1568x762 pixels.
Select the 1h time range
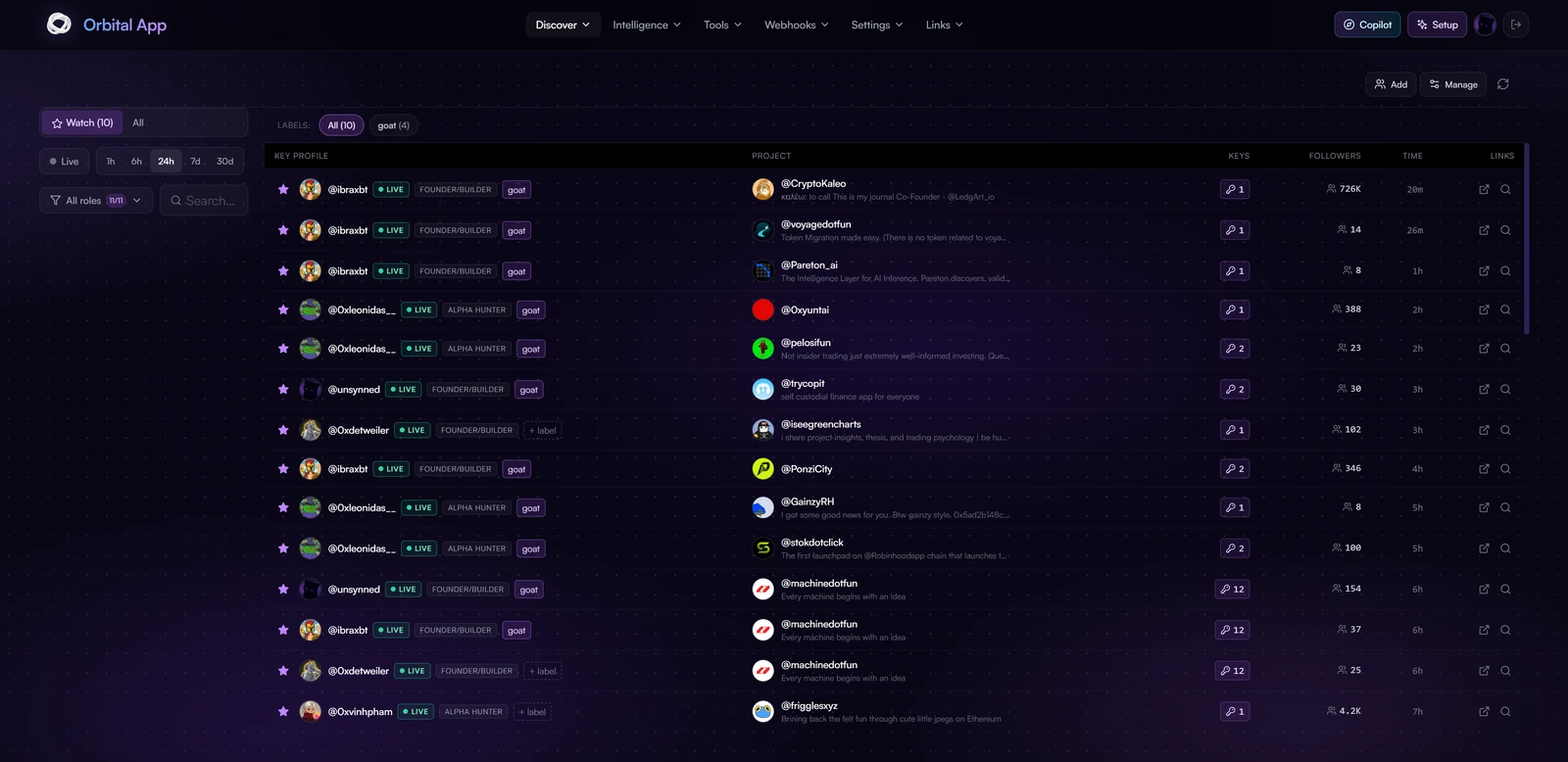point(111,162)
